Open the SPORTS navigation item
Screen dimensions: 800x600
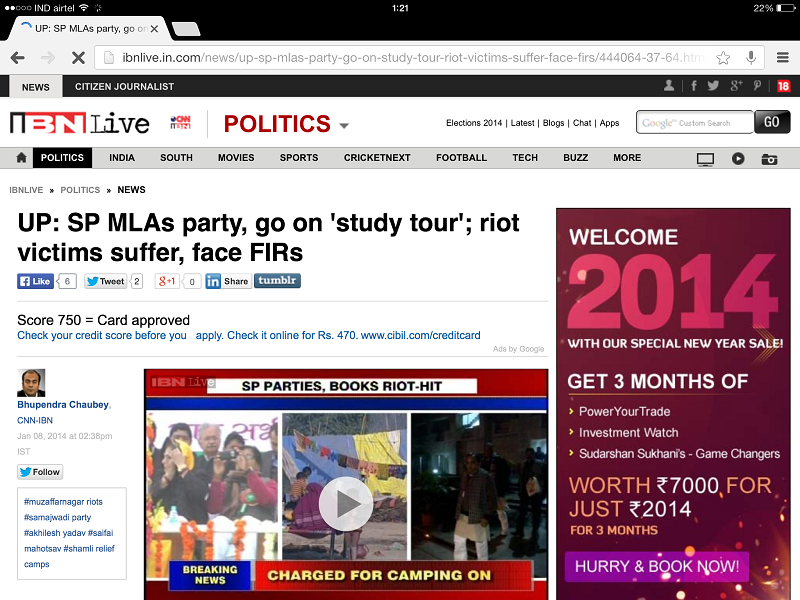299,158
